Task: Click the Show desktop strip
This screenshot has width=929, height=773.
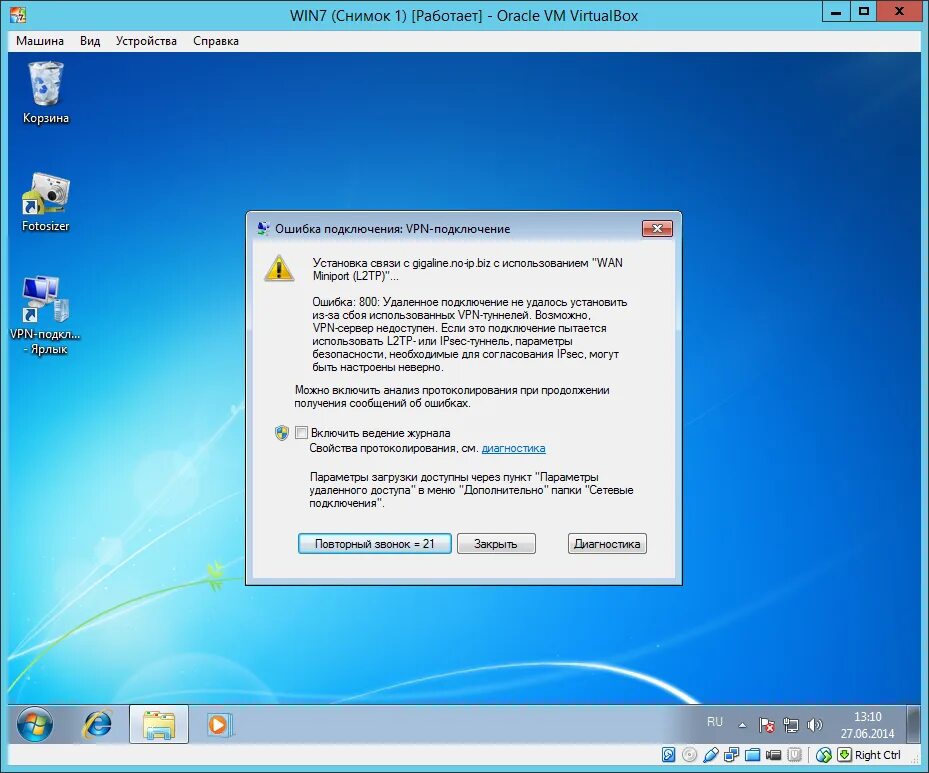Action: (913, 724)
